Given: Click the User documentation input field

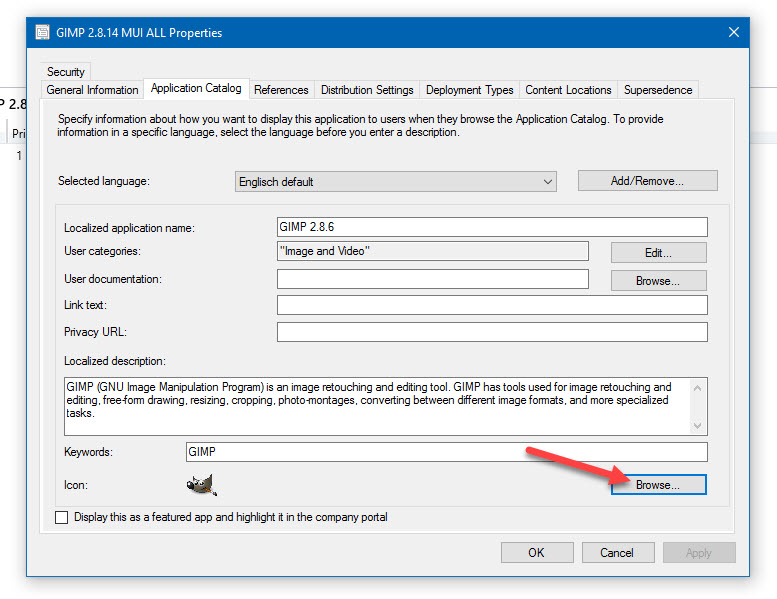Looking at the screenshot, I should click(x=433, y=279).
